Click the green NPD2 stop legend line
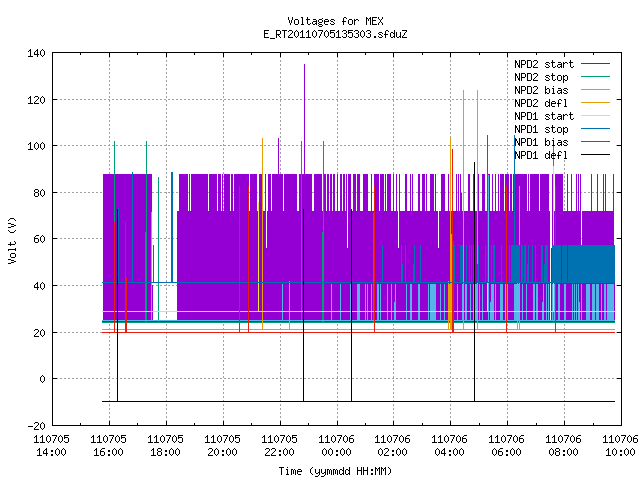The width and height of the screenshot is (640, 480). pos(596,77)
